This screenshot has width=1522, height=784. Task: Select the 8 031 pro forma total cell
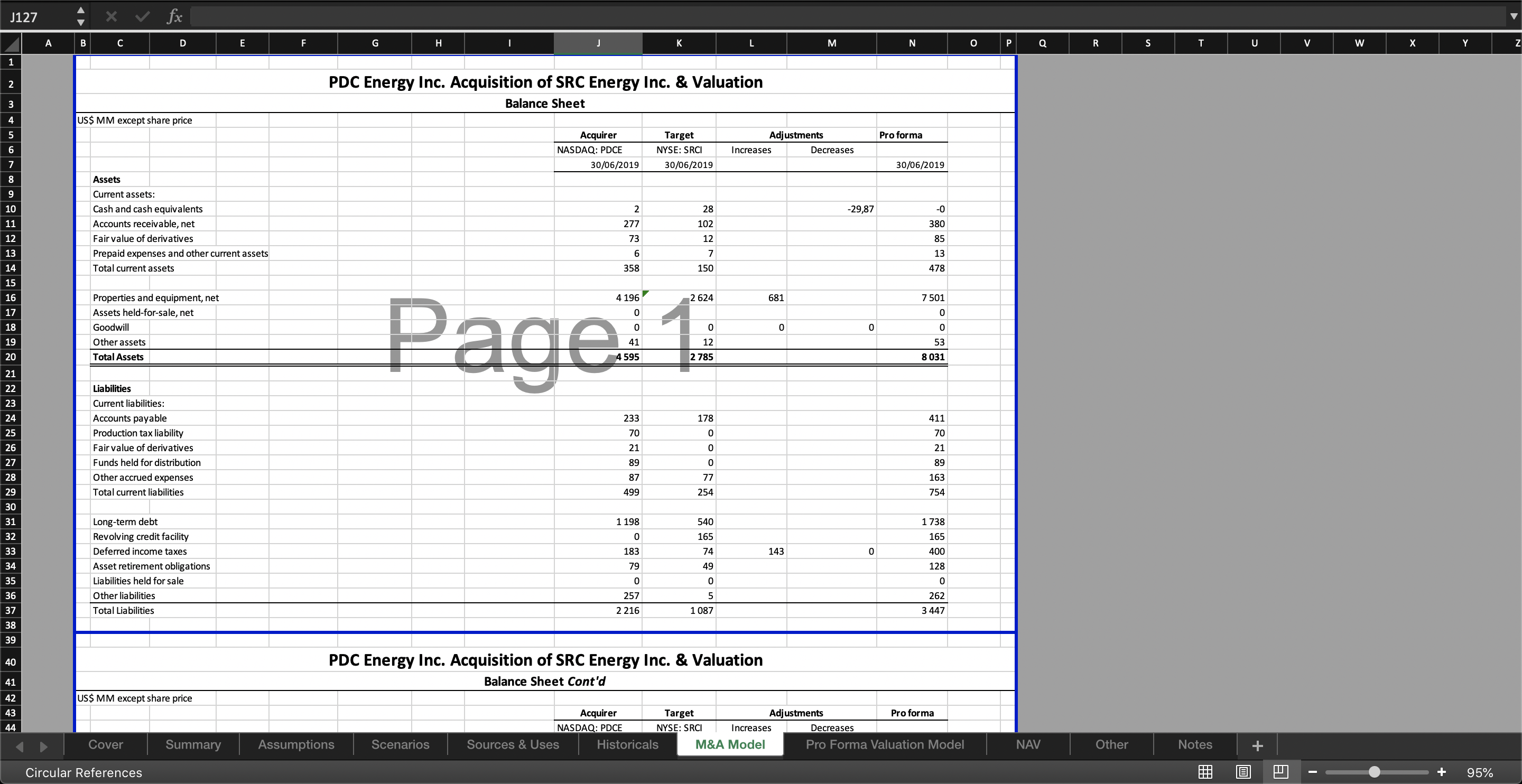click(912, 357)
